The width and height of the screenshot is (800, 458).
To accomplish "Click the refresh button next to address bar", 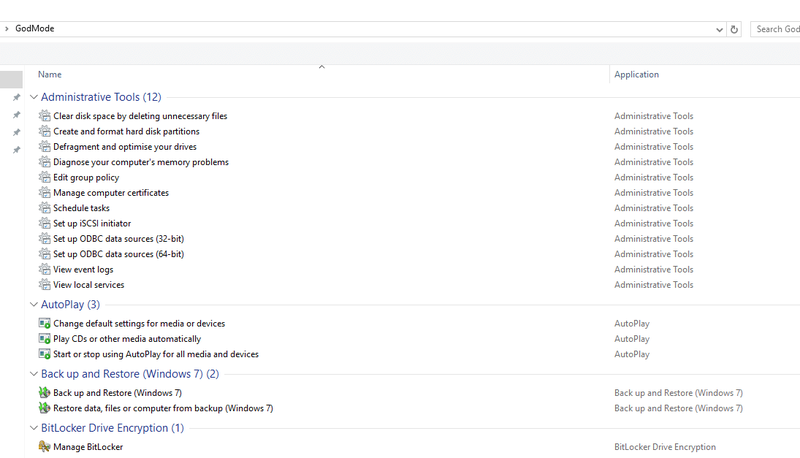I will pos(734,29).
